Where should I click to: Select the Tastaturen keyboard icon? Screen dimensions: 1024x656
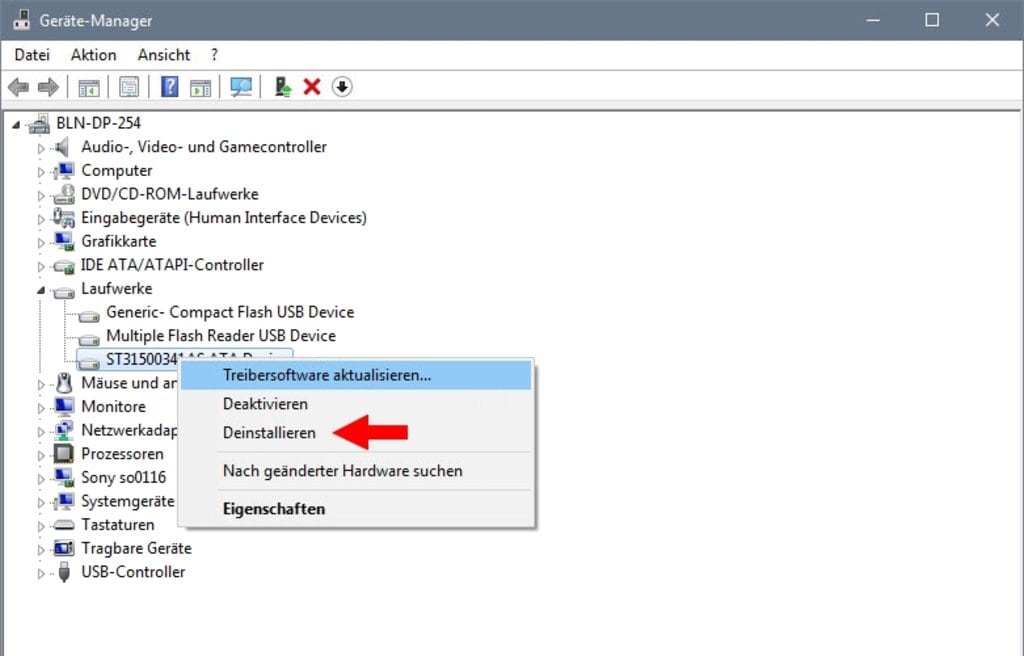pyautogui.click(x=64, y=525)
